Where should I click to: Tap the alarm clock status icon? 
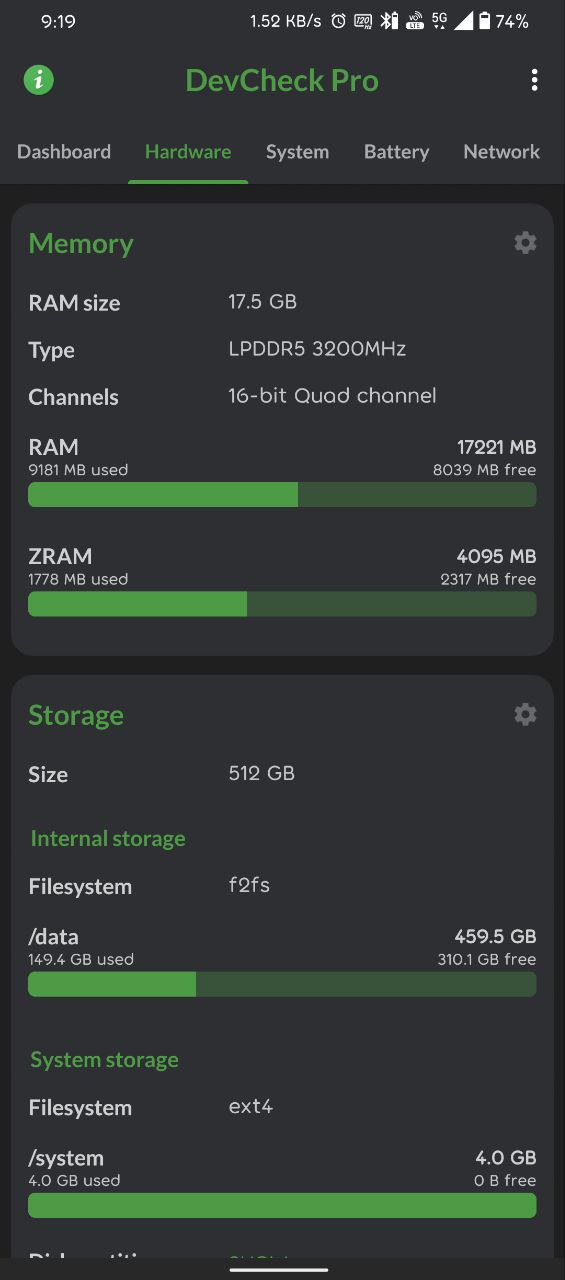[338, 21]
